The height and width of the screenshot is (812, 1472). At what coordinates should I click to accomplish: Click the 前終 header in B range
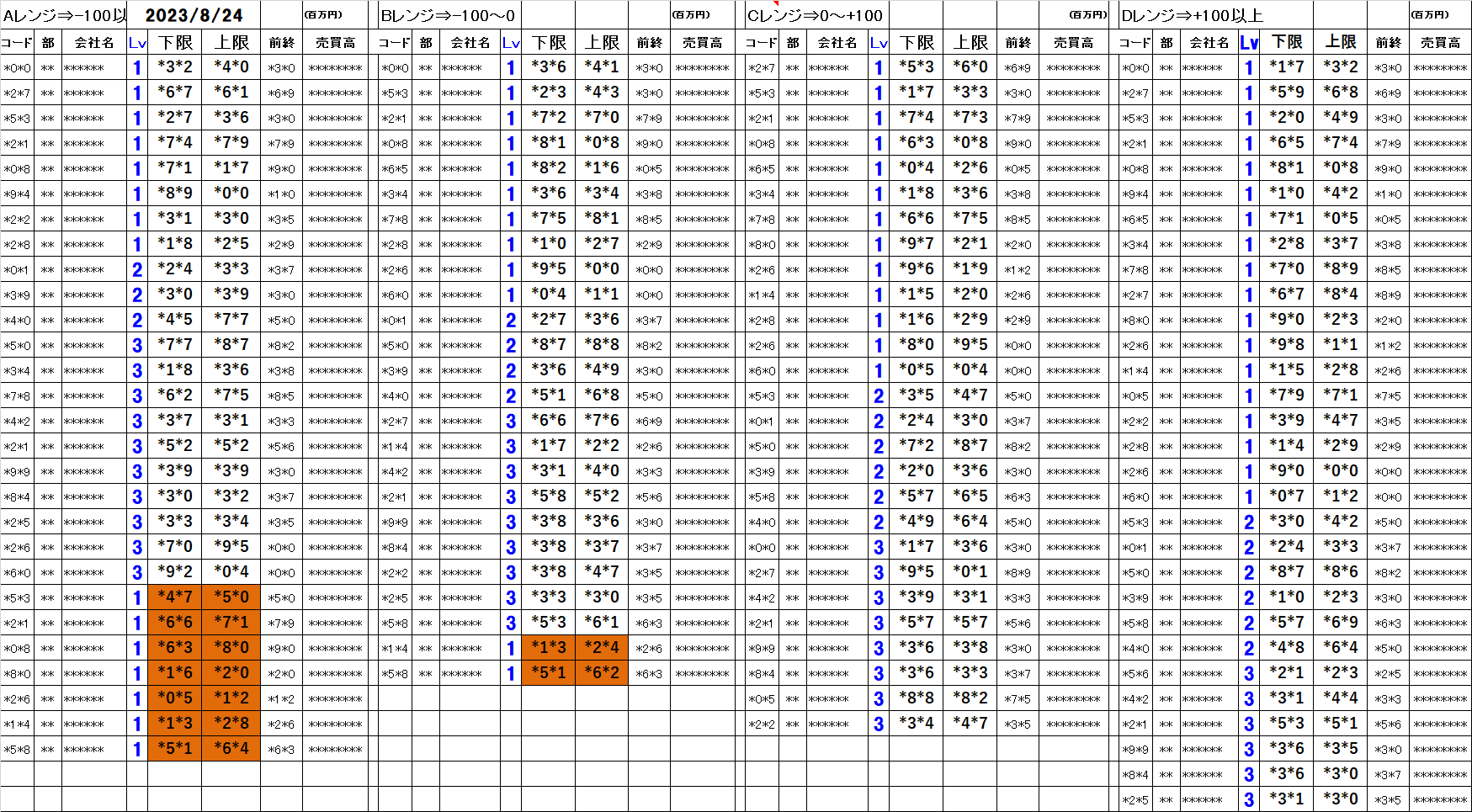click(649, 42)
